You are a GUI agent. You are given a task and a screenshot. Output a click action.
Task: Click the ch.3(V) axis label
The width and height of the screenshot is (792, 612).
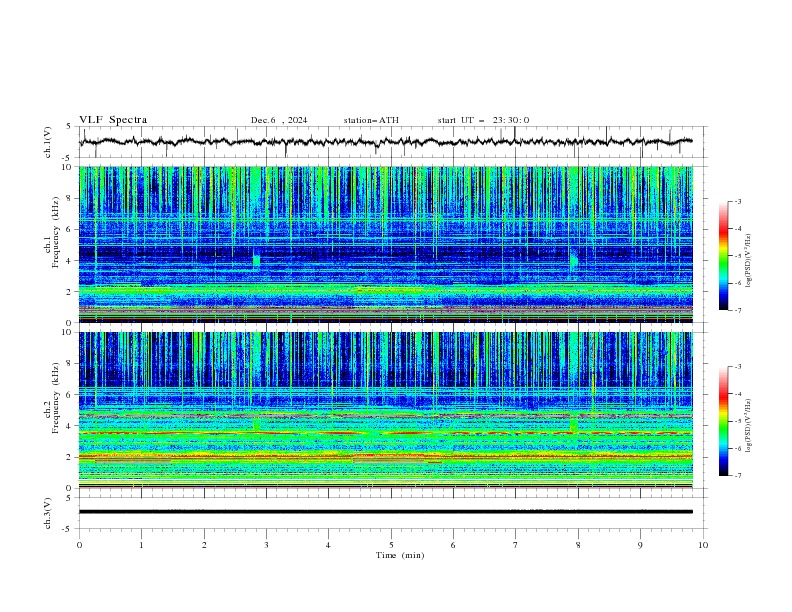tap(48, 513)
